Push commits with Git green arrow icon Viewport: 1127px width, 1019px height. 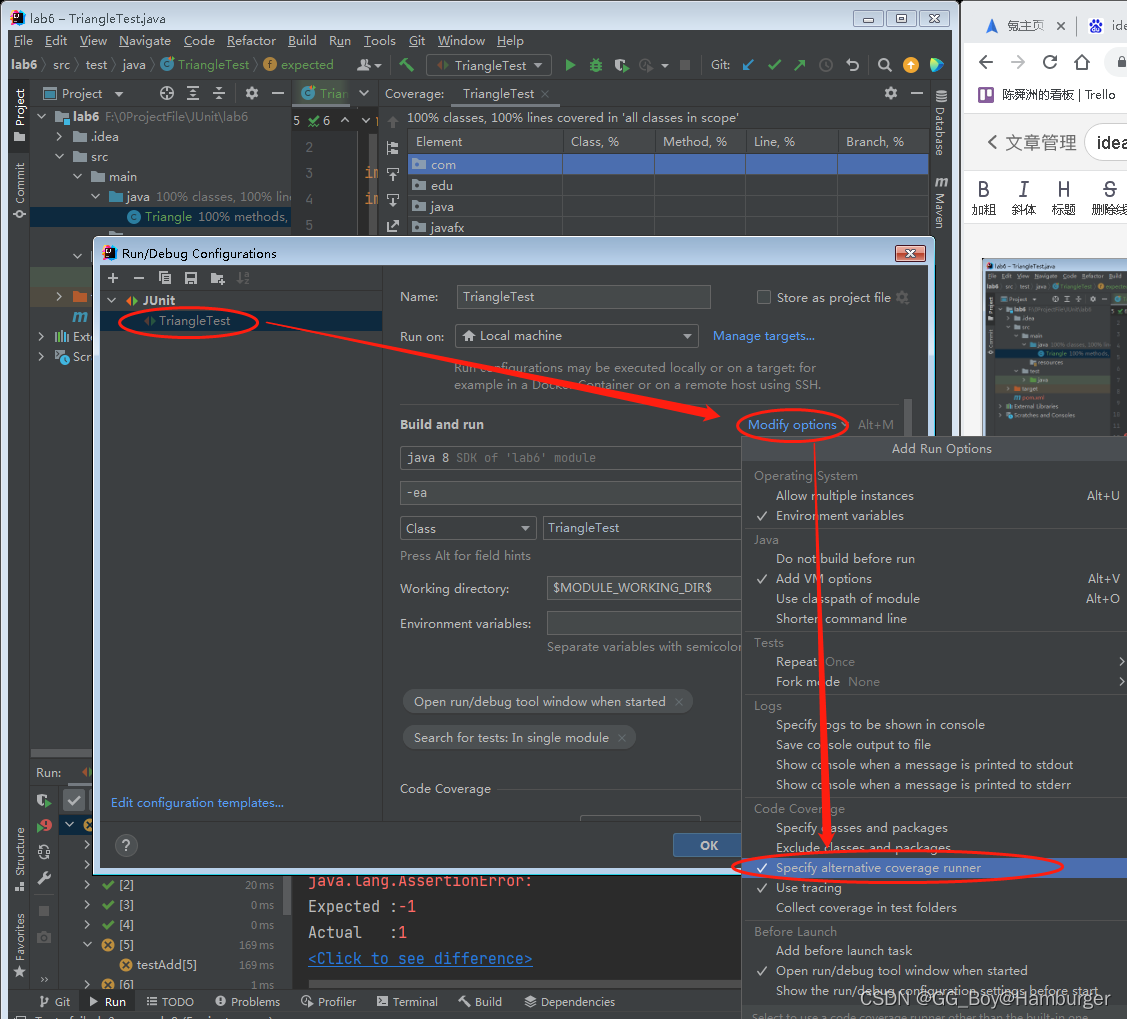click(x=799, y=65)
